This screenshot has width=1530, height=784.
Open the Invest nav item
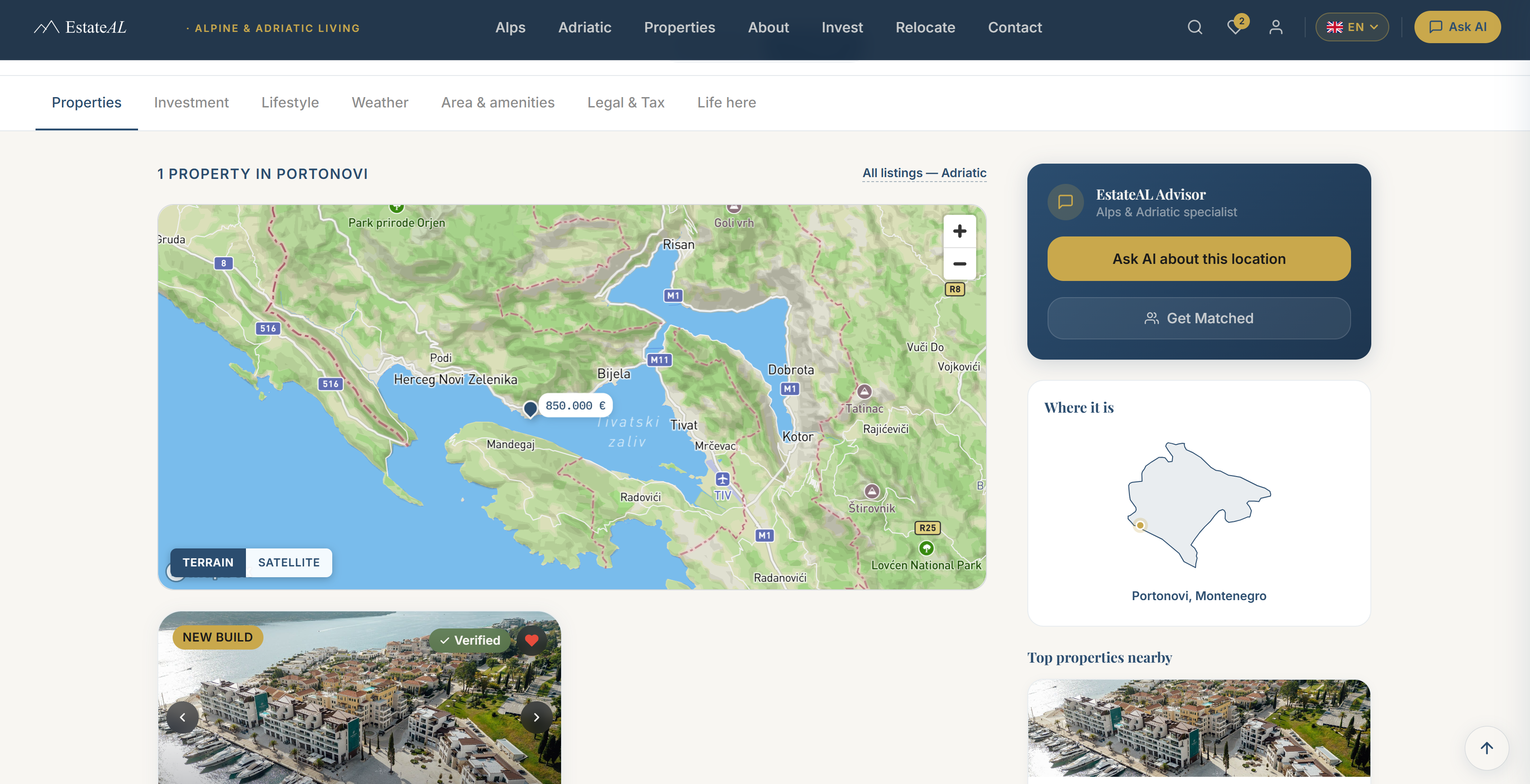tap(842, 27)
